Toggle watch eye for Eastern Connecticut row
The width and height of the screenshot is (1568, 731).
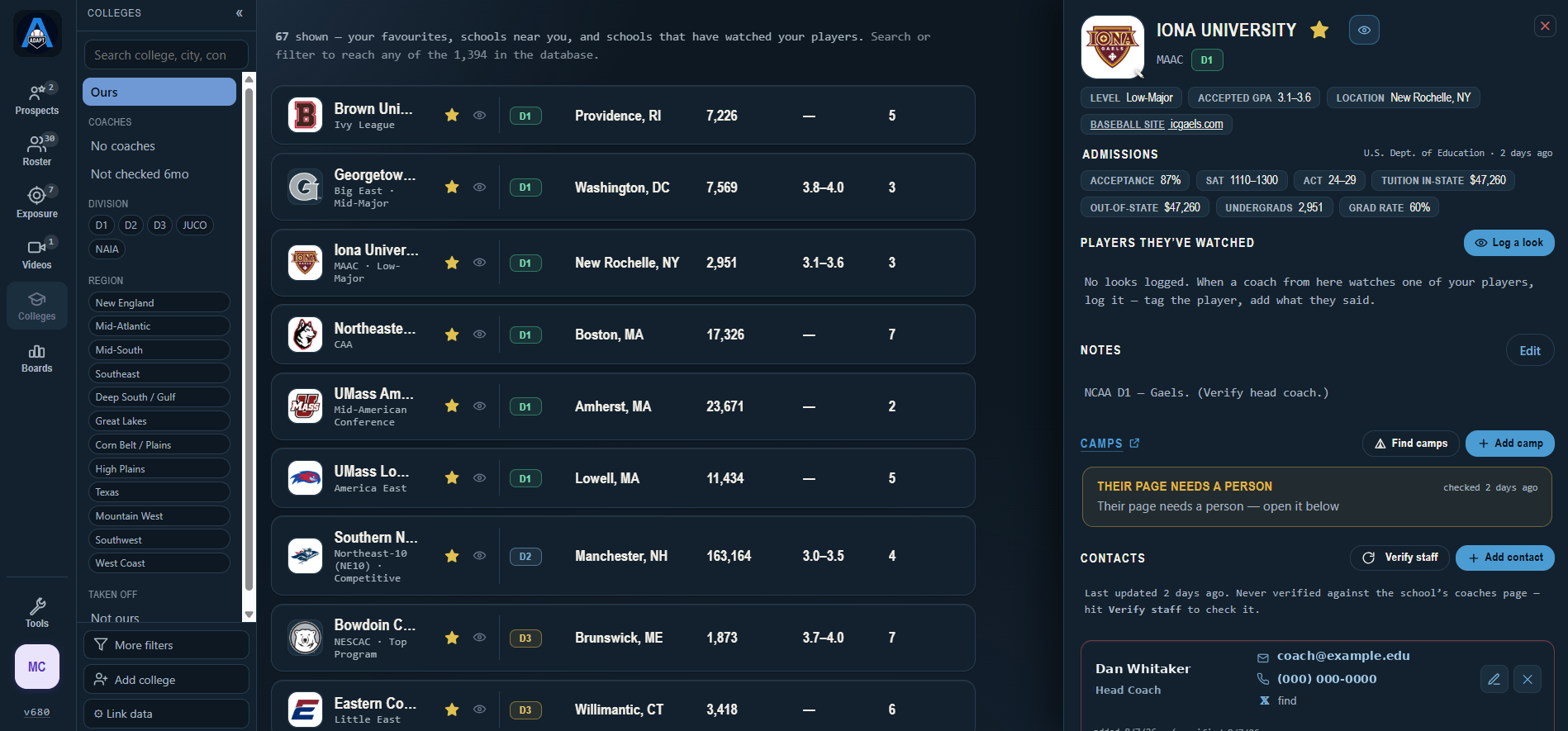(x=479, y=710)
